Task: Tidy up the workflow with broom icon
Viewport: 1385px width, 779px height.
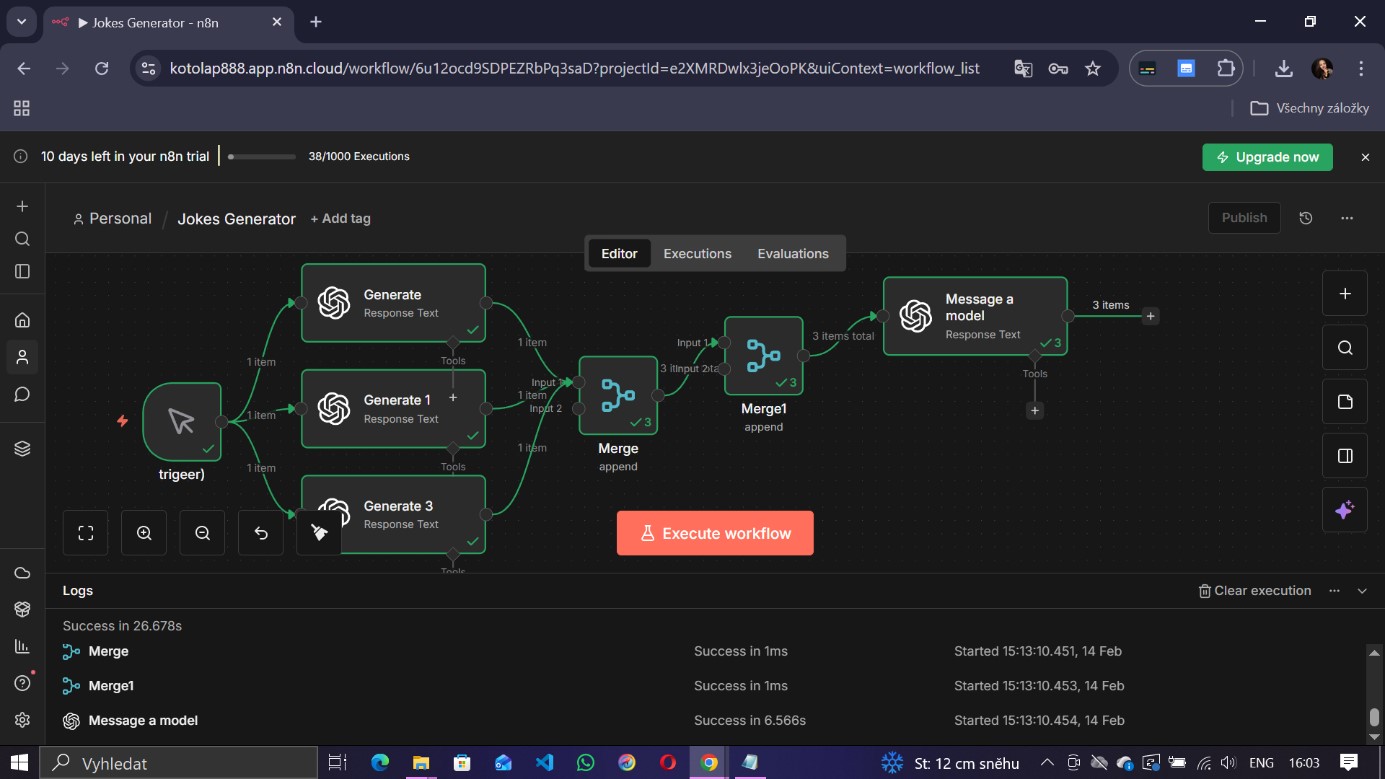Action: coord(319,533)
